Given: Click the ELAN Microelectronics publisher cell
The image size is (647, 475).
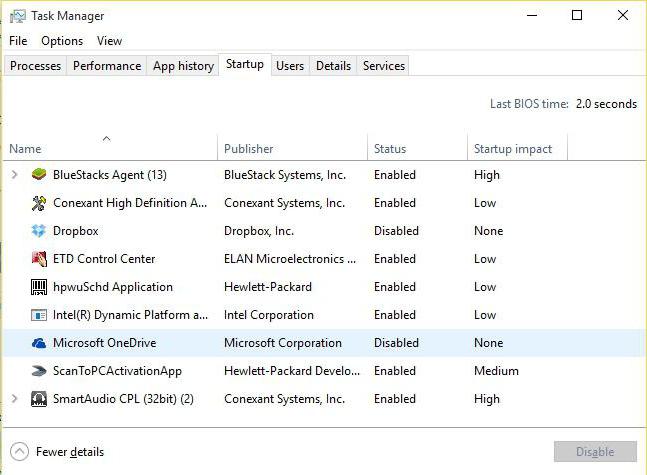Looking at the screenshot, I should [290, 259].
